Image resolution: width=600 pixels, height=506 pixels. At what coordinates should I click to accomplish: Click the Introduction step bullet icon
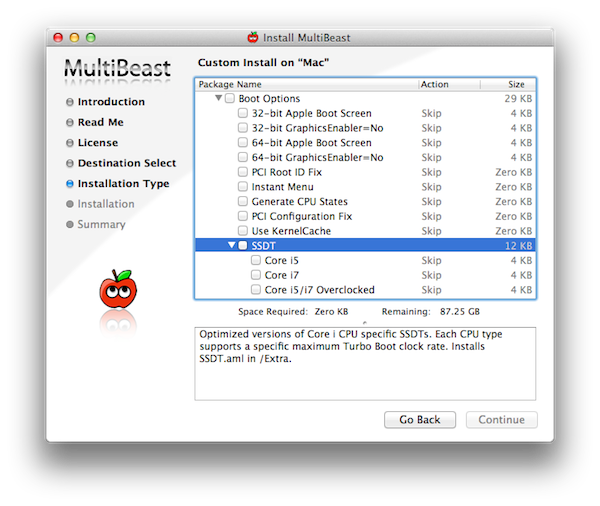coord(70,102)
